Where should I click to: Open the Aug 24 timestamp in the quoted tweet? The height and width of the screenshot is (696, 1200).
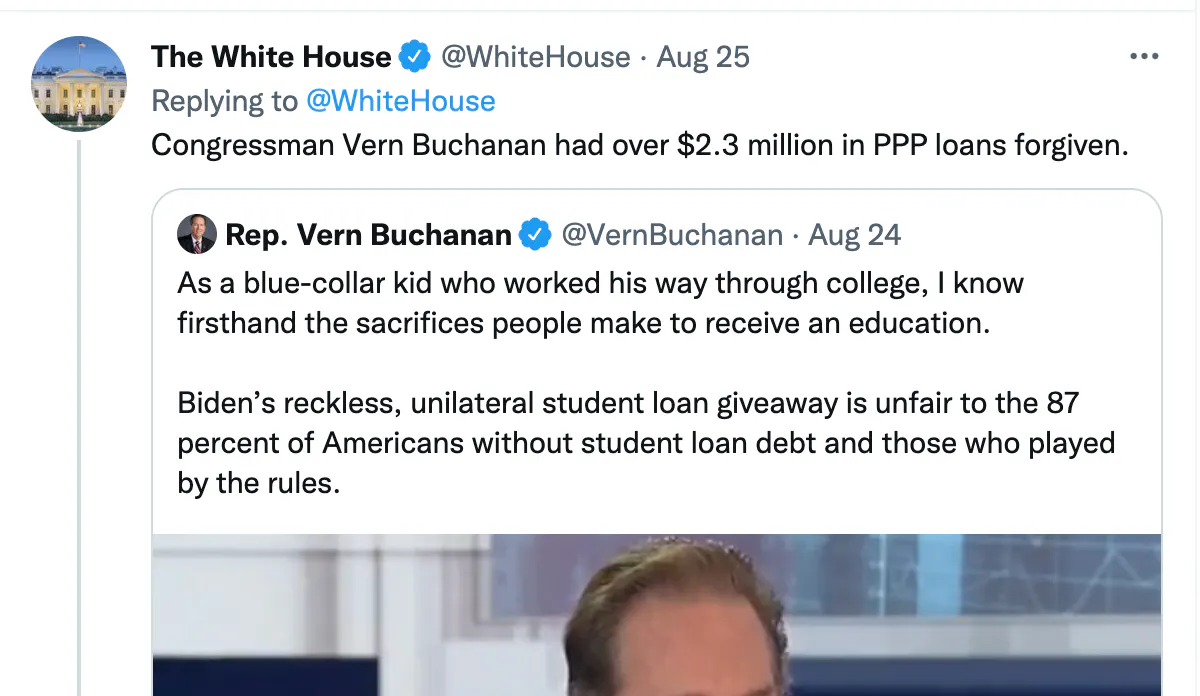tap(855, 235)
